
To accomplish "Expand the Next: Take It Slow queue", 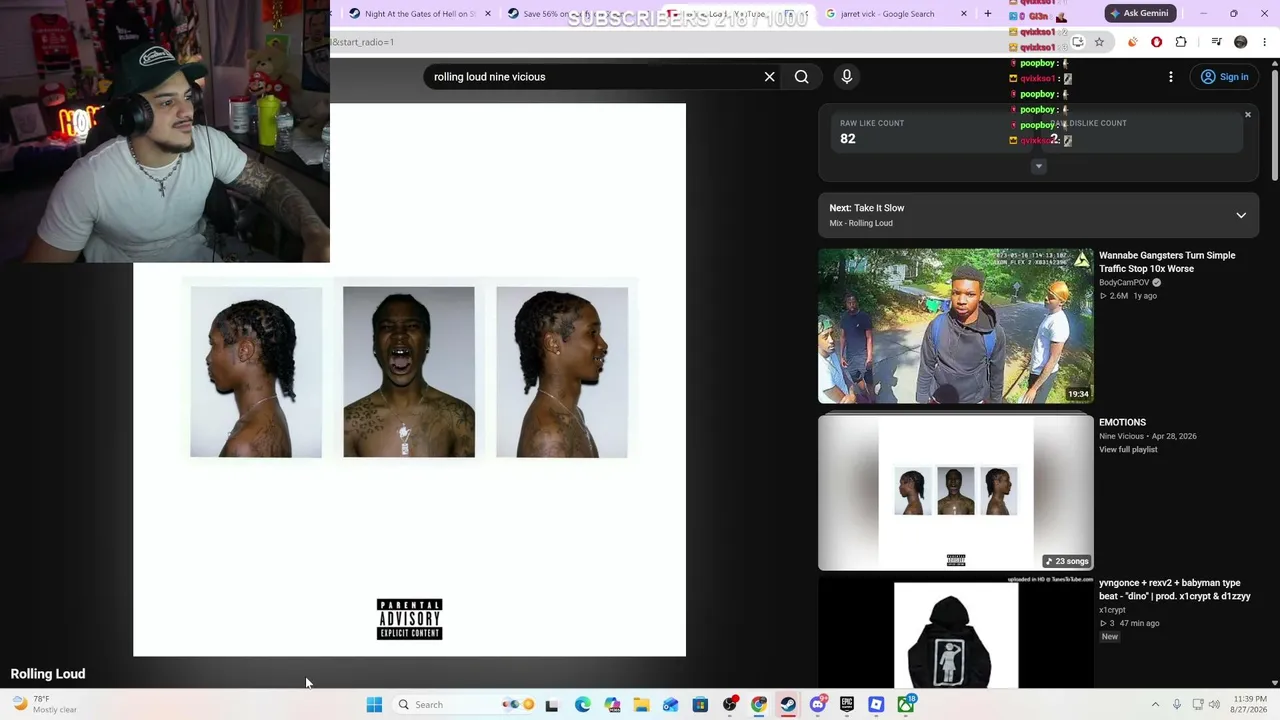I will 1241,215.
